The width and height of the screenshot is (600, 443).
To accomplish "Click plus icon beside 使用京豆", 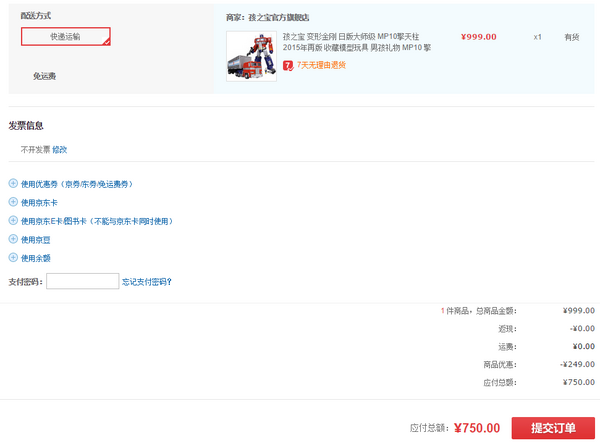I will 13,239.
